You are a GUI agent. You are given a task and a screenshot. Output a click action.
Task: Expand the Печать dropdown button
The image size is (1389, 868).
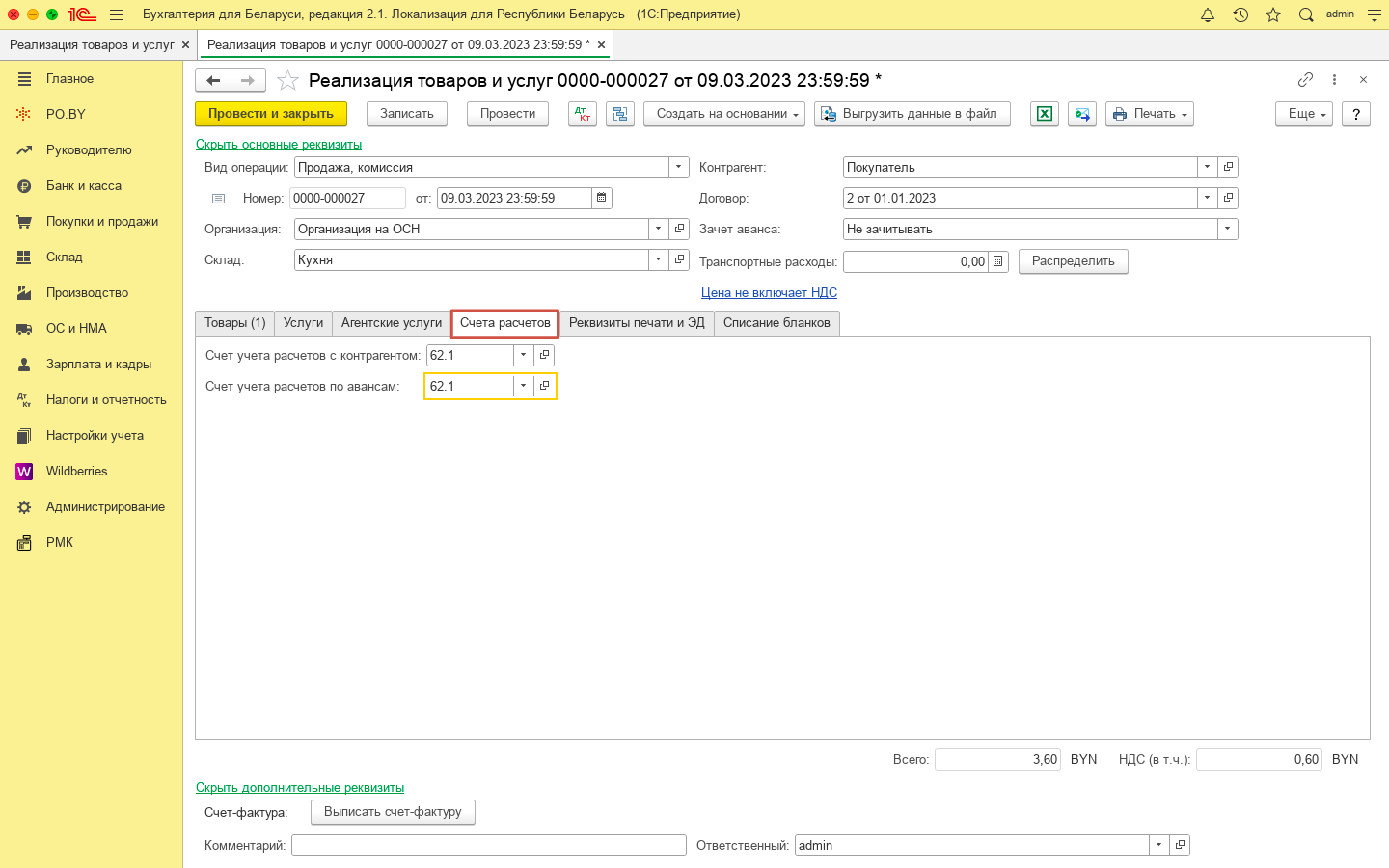pyautogui.click(x=1149, y=114)
